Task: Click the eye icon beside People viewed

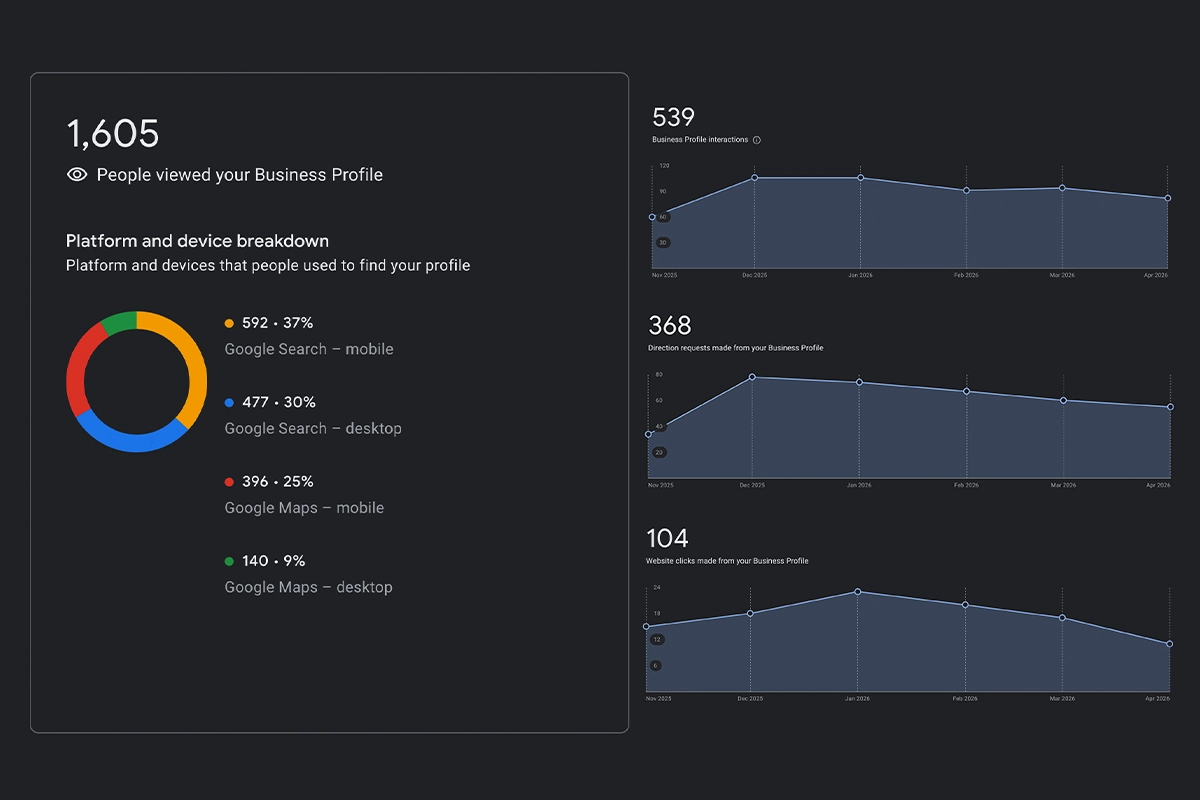Action: [77, 174]
